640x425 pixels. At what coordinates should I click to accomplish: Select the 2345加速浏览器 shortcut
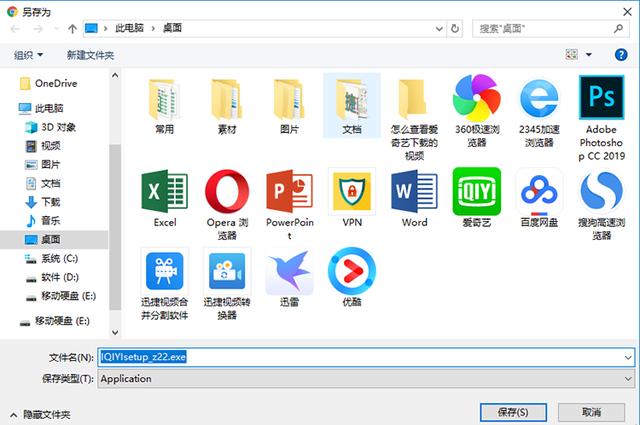click(539, 111)
